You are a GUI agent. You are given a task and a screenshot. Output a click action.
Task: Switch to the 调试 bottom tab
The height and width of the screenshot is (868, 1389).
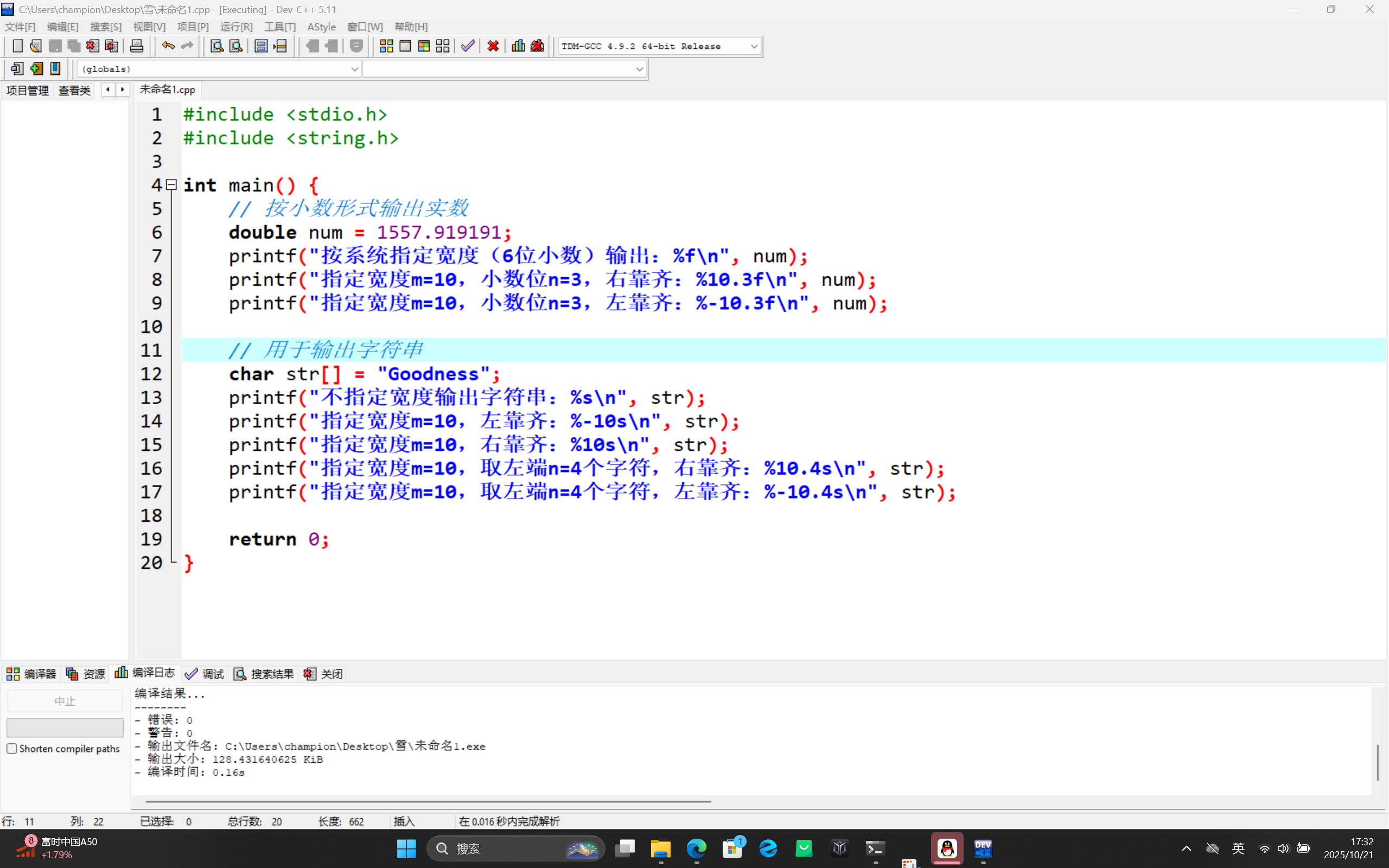coord(205,674)
